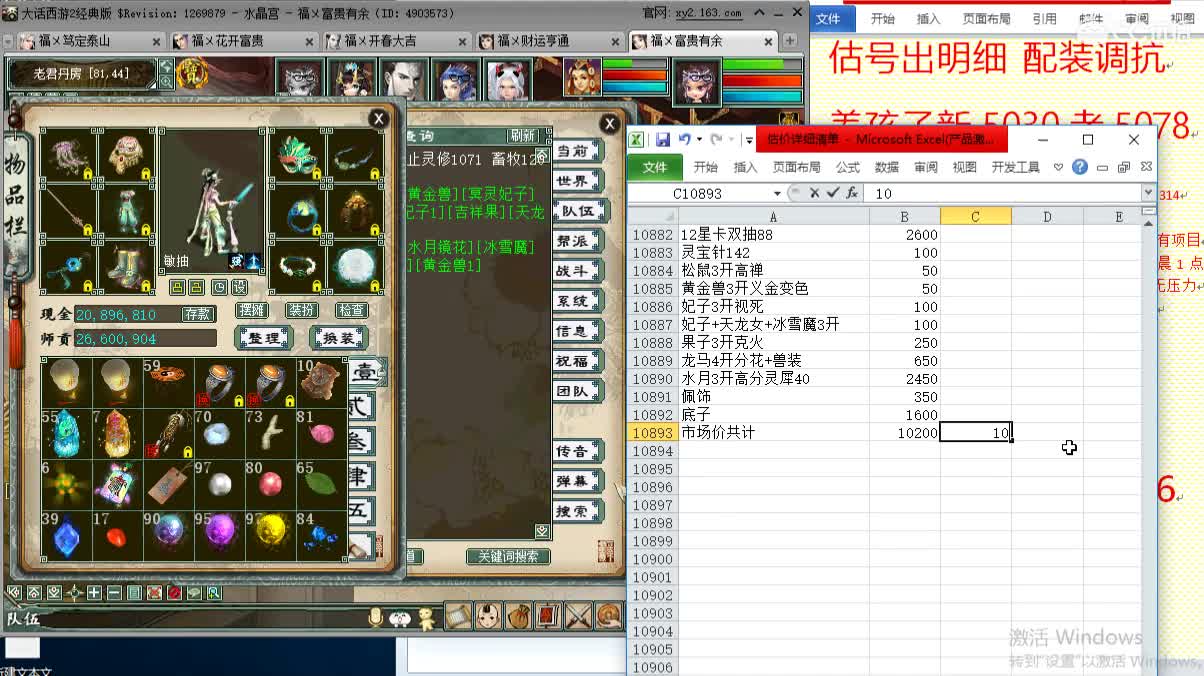Click the Excel undo arrow icon
Image resolution: width=1204 pixels, height=676 pixels.
(x=684, y=140)
